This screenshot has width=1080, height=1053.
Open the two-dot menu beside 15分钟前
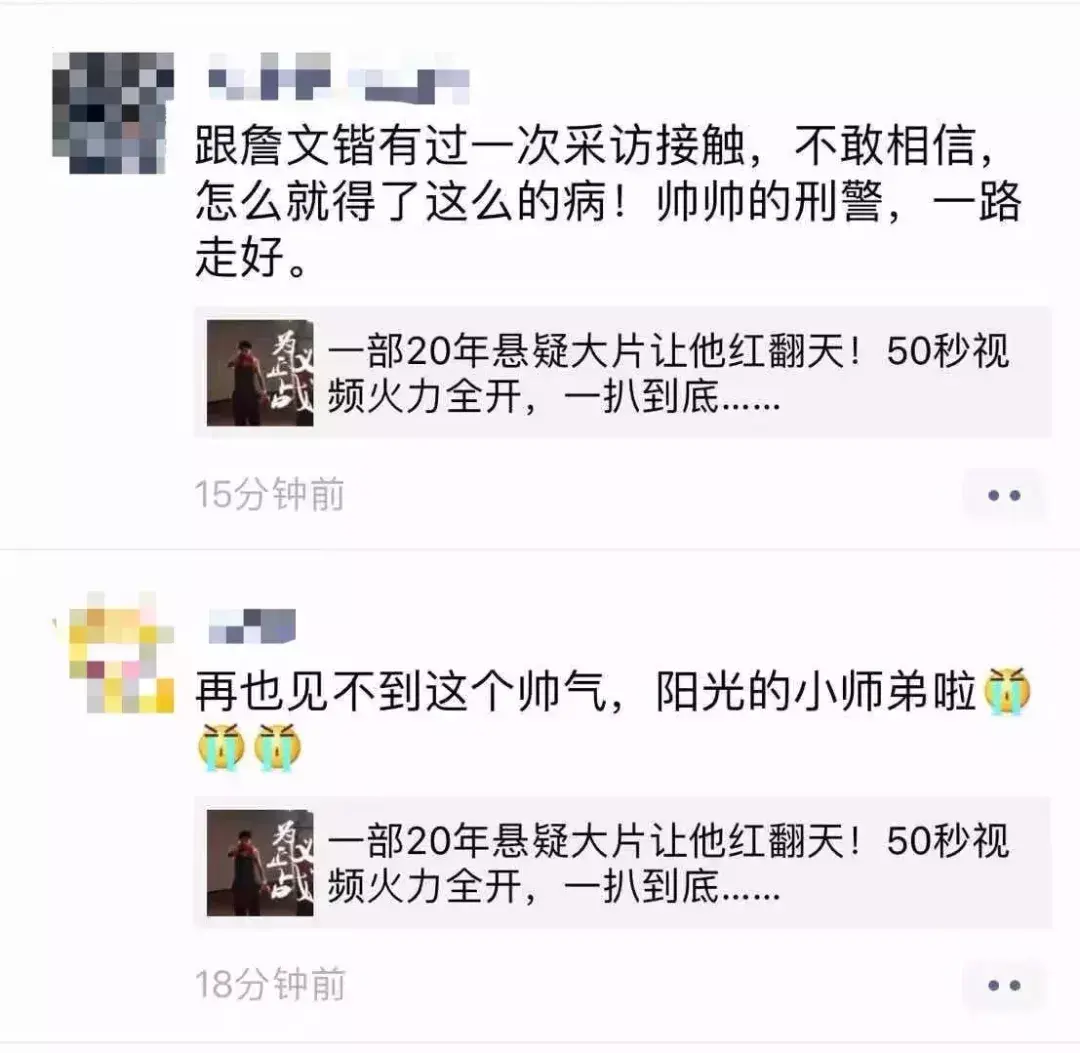(1004, 495)
